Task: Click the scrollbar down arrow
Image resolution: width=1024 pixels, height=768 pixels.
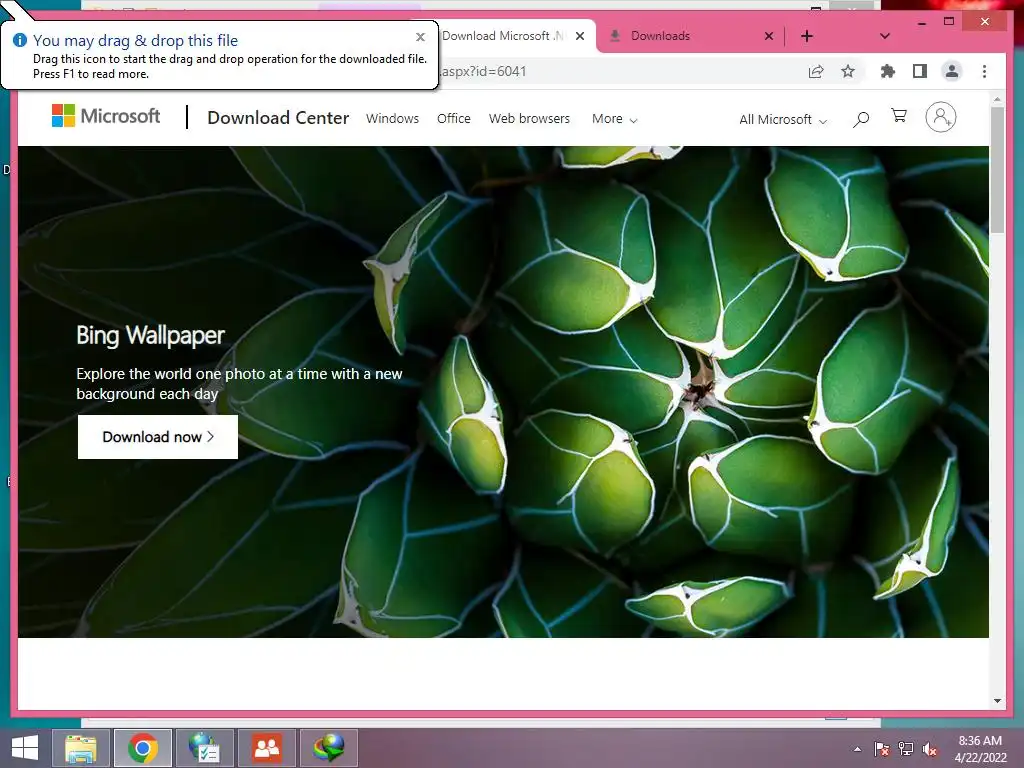Action: pyautogui.click(x=997, y=701)
